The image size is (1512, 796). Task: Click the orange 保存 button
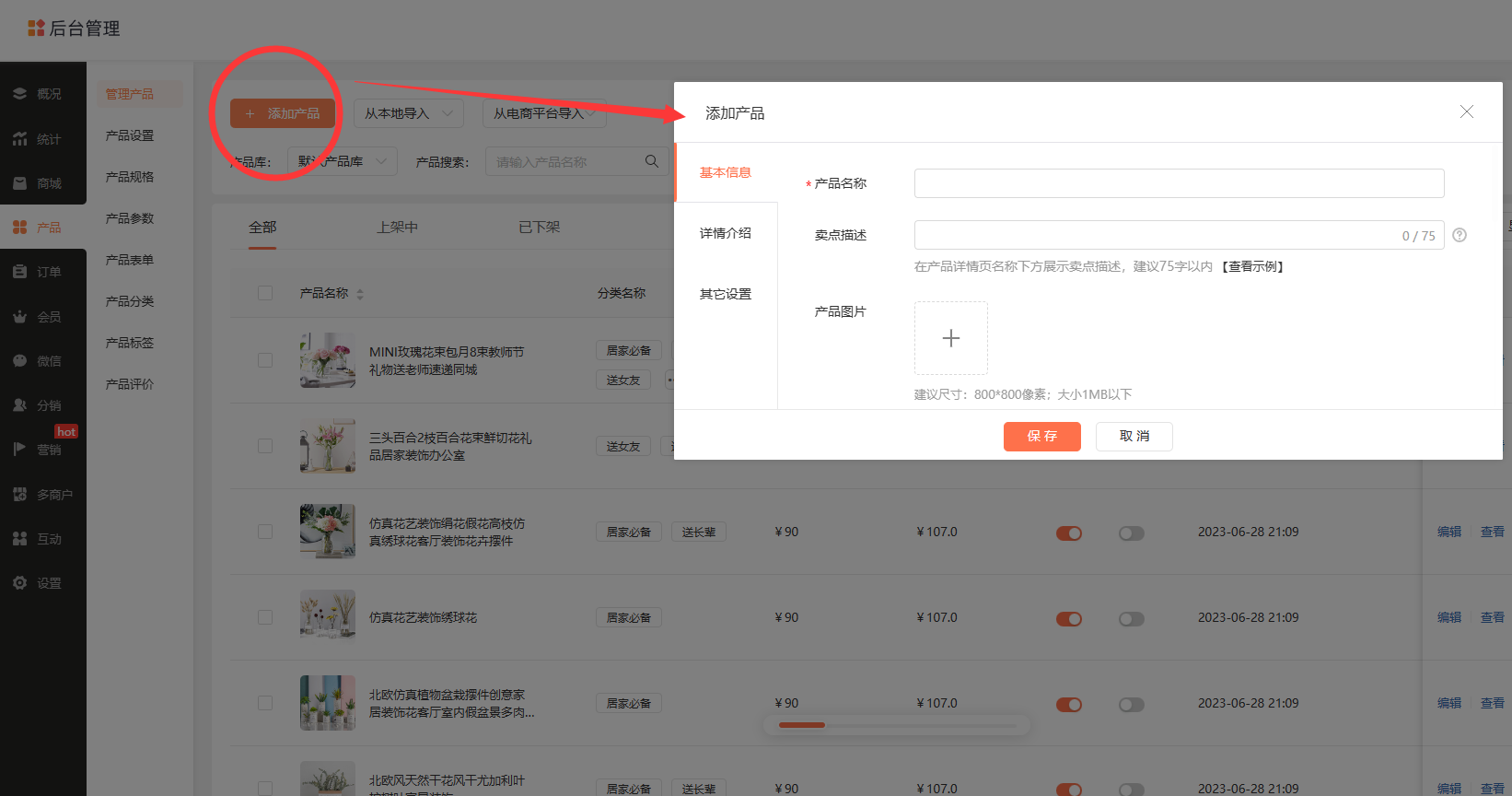pos(1042,436)
